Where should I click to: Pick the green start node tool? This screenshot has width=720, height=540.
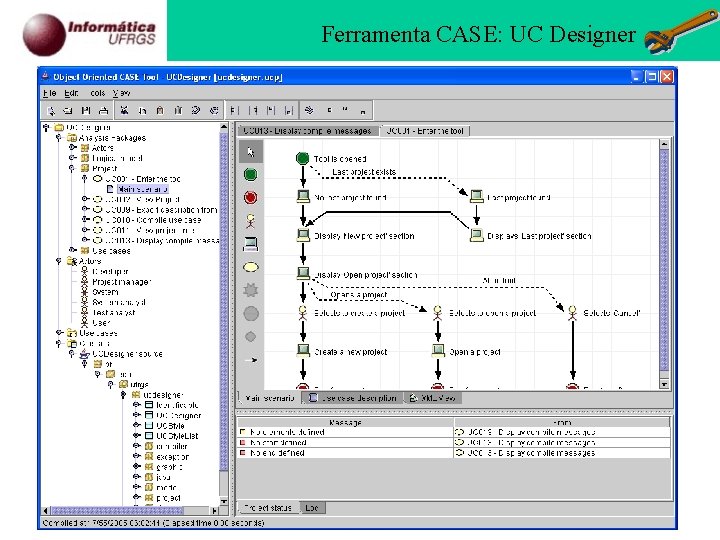[251, 175]
